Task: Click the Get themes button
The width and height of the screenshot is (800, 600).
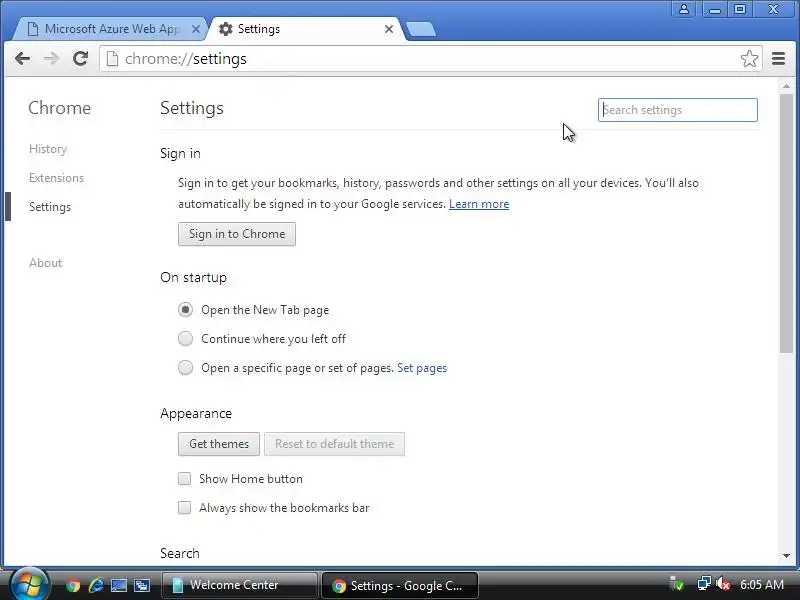Action: (x=219, y=444)
